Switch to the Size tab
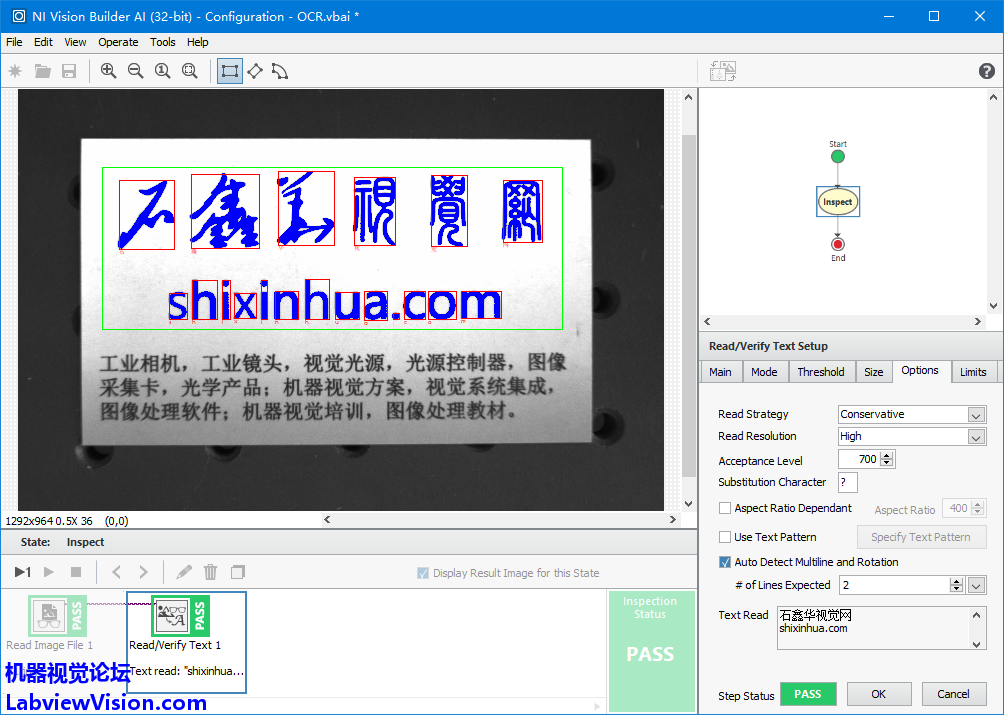This screenshot has height=715, width=1004. pos(873,372)
